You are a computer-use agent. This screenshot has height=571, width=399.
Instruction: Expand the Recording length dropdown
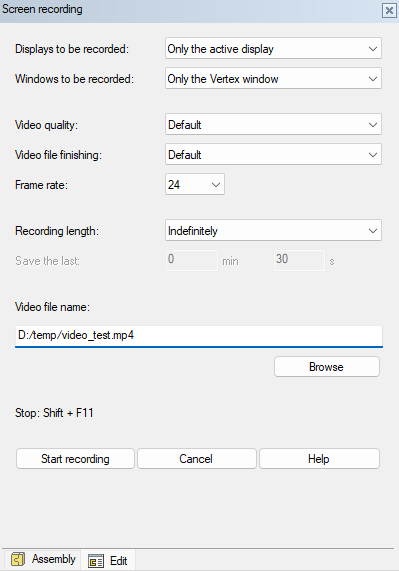[273, 230]
